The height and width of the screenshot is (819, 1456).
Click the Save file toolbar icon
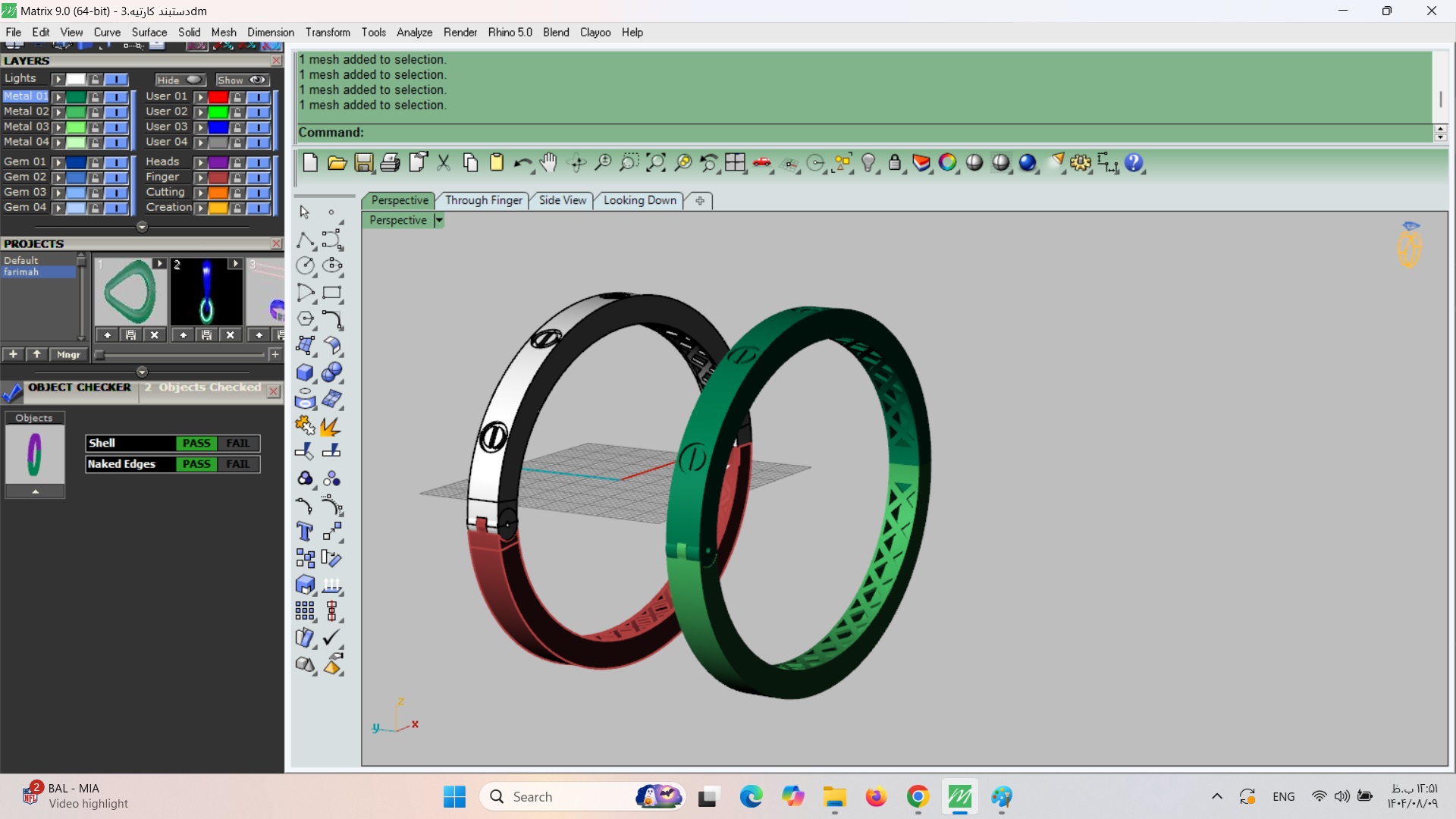coord(364,163)
